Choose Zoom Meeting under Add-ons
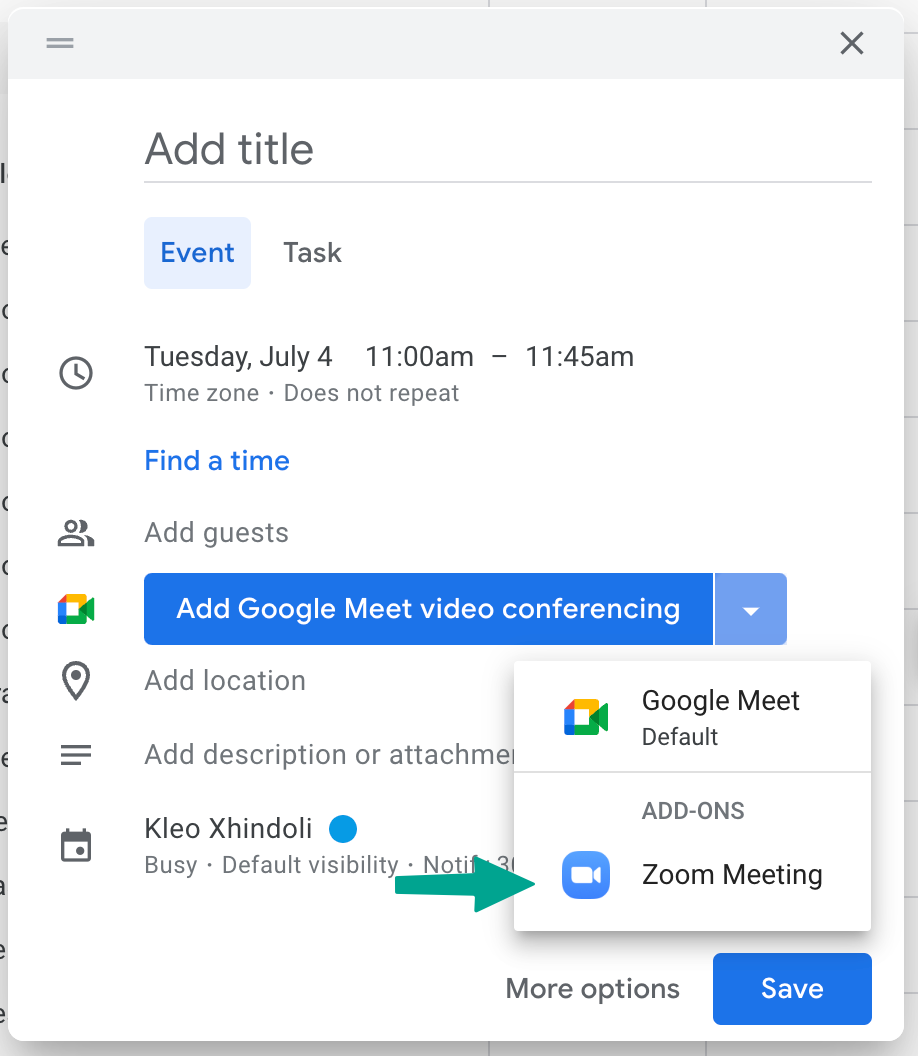Screen dimensions: 918x1056 point(731,874)
